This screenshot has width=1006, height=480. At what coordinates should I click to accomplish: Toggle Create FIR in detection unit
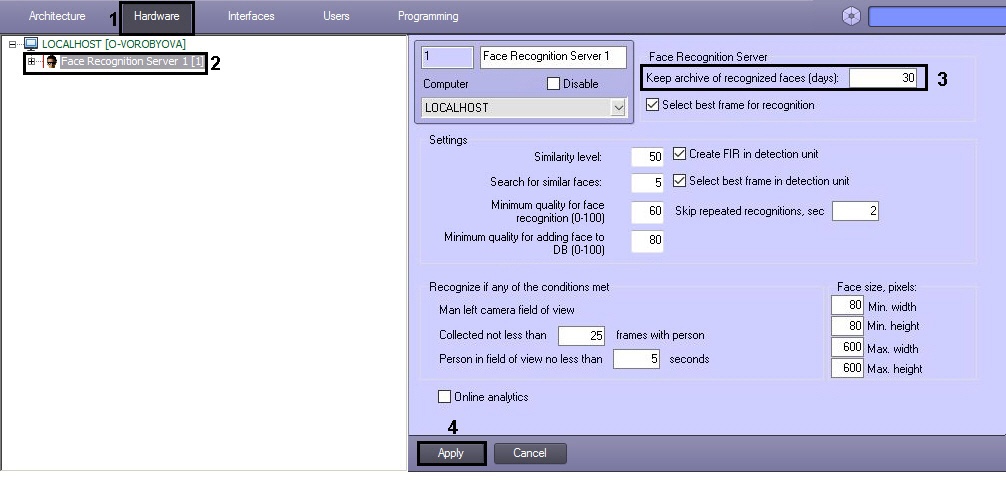click(x=679, y=154)
